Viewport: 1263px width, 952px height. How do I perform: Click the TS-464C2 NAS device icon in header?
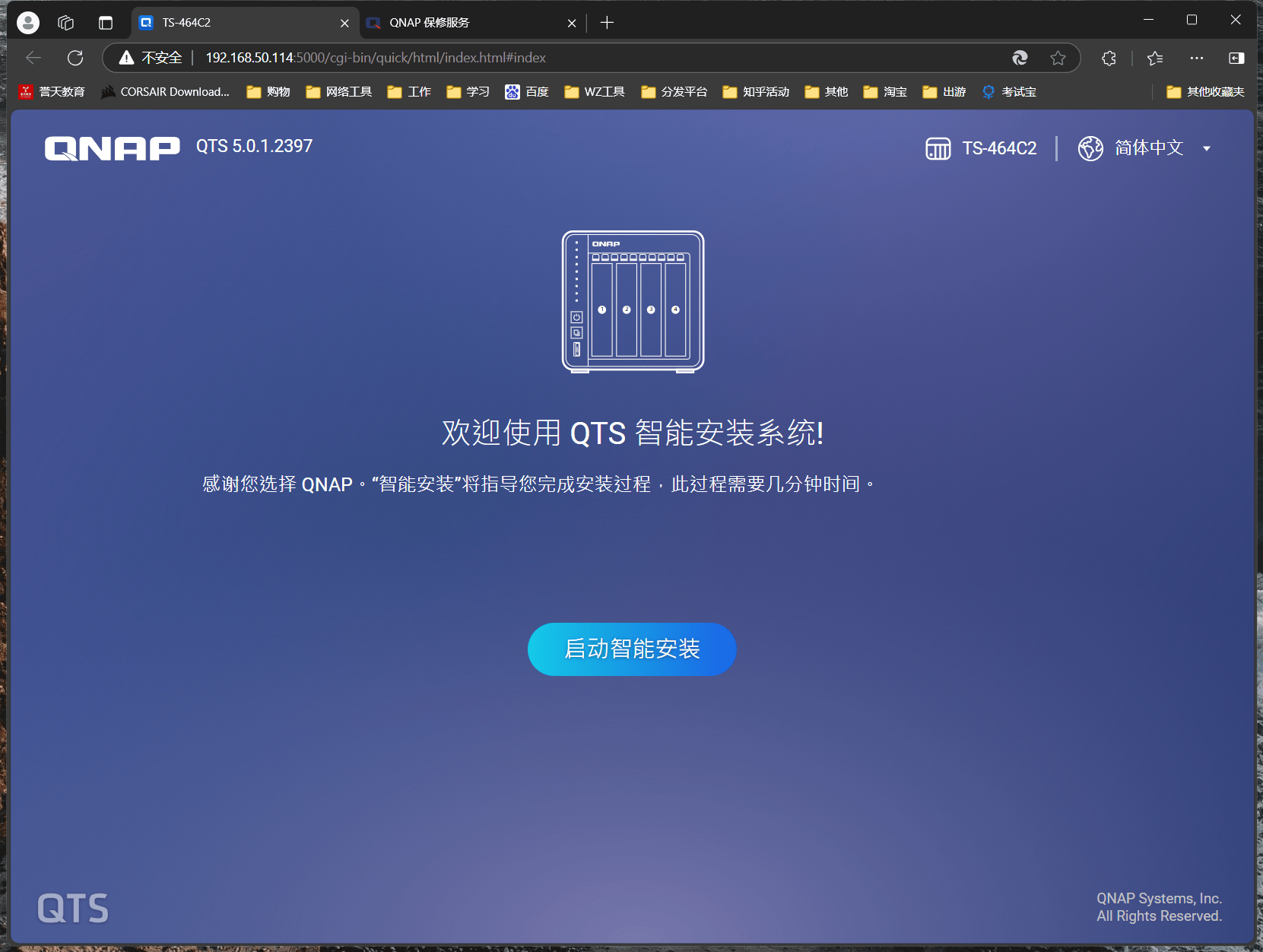pyautogui.click(x=938, y=148)
